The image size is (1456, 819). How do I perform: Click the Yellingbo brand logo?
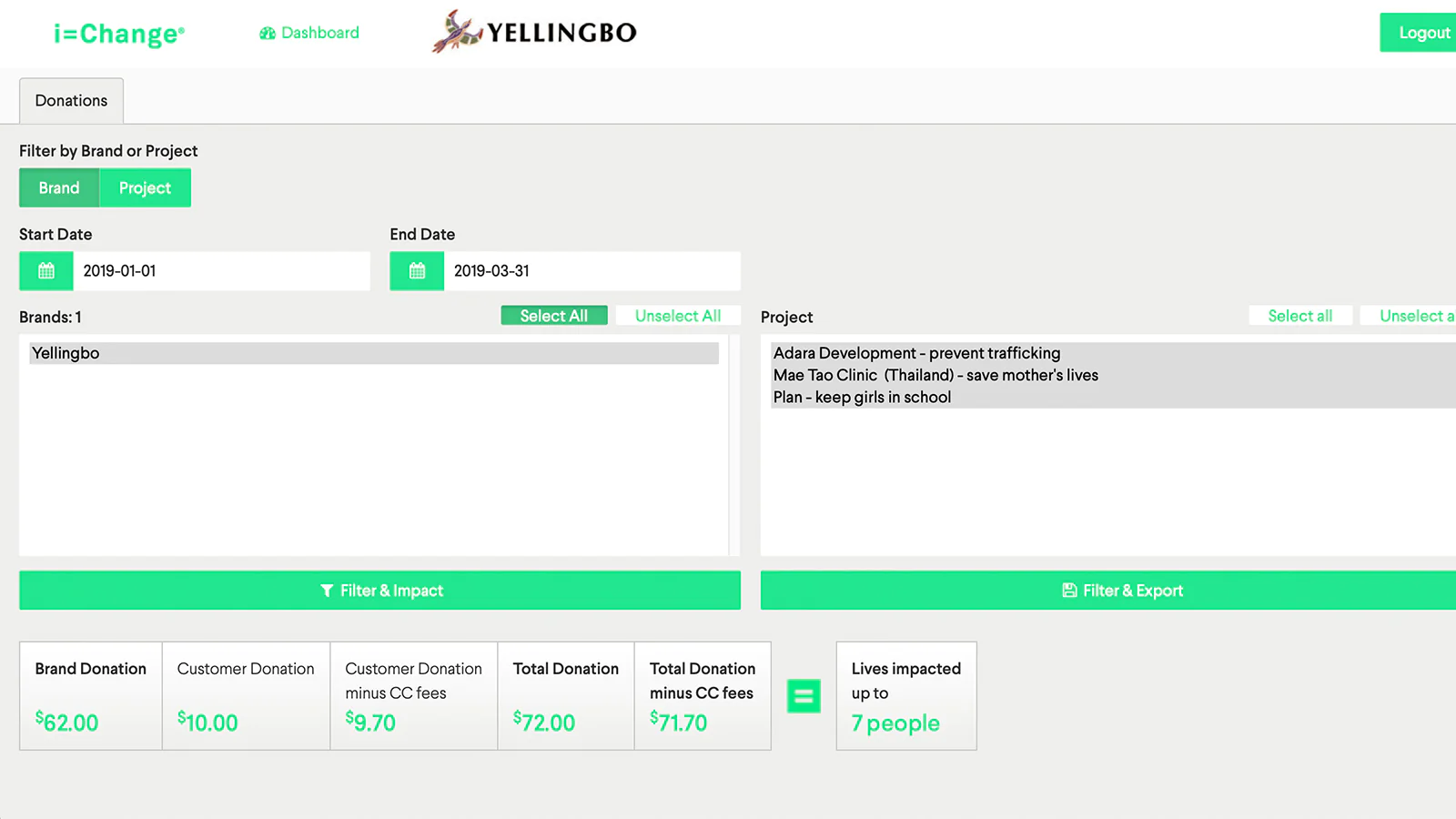tap(534, 32)
